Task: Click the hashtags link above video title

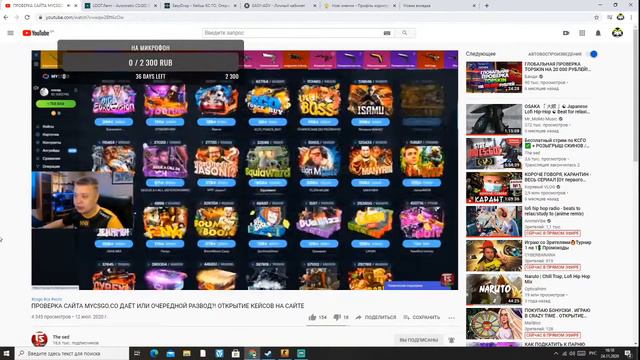Action: (x=47, y=299)
